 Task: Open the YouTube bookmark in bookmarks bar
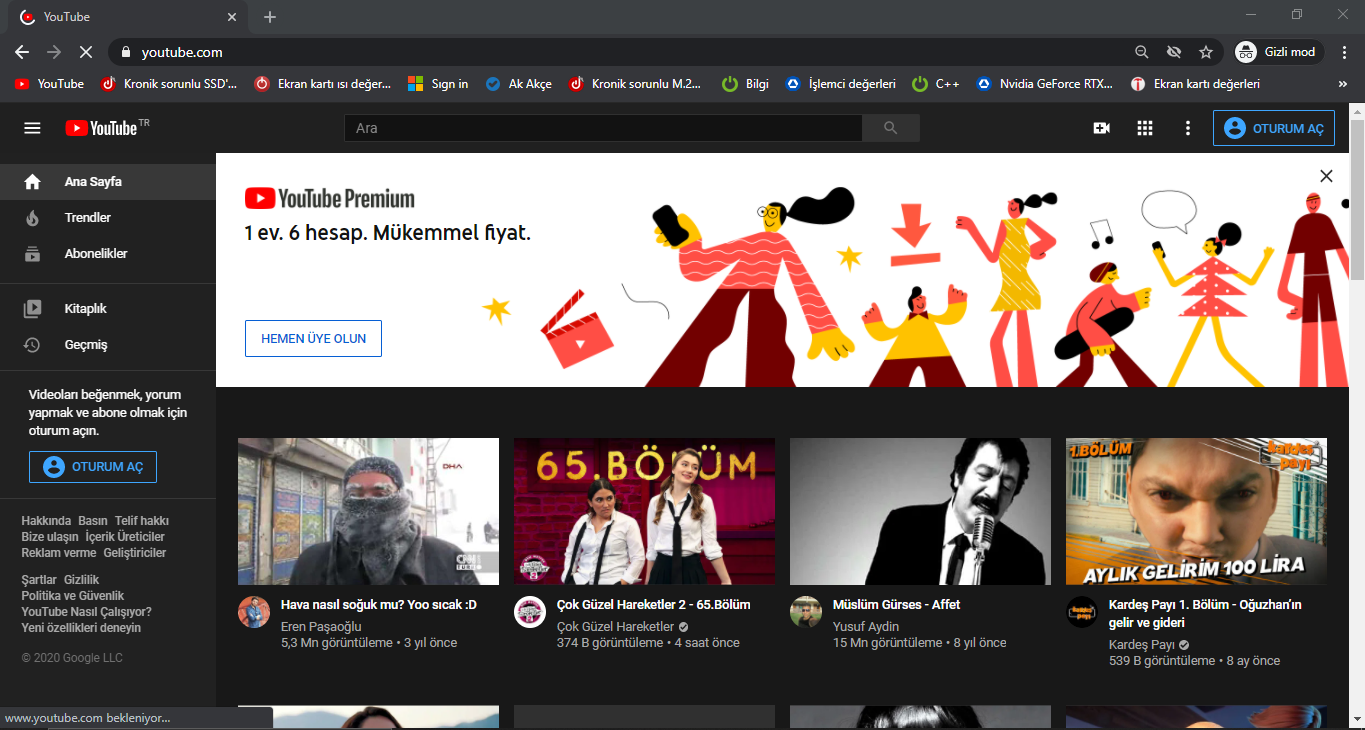tap(49, 84)
